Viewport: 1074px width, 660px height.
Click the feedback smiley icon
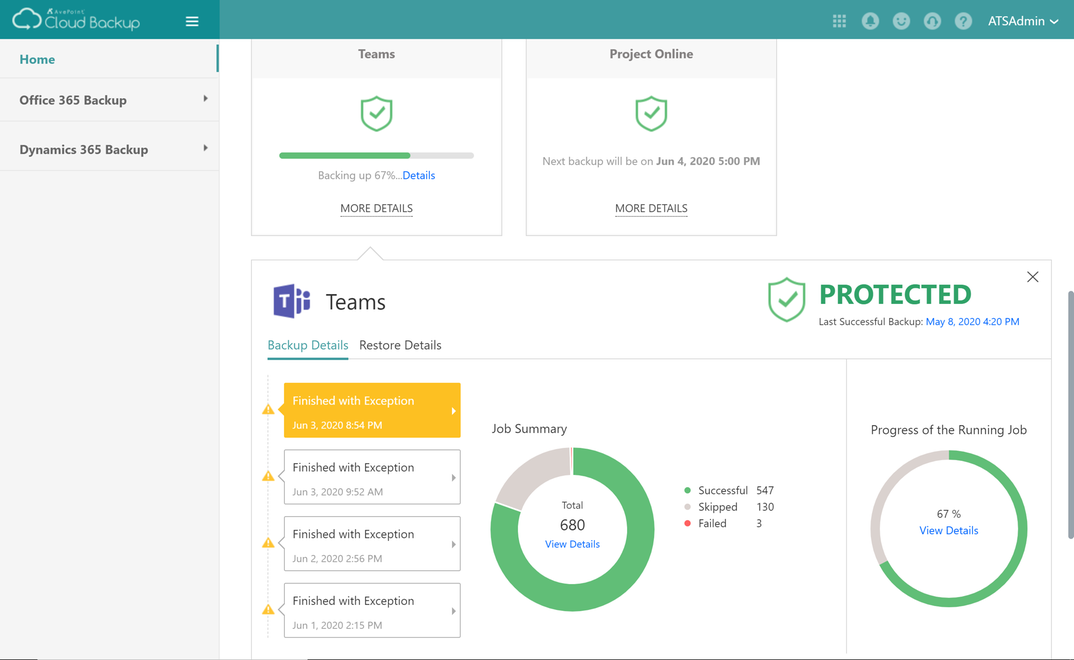tap(901, 20)
